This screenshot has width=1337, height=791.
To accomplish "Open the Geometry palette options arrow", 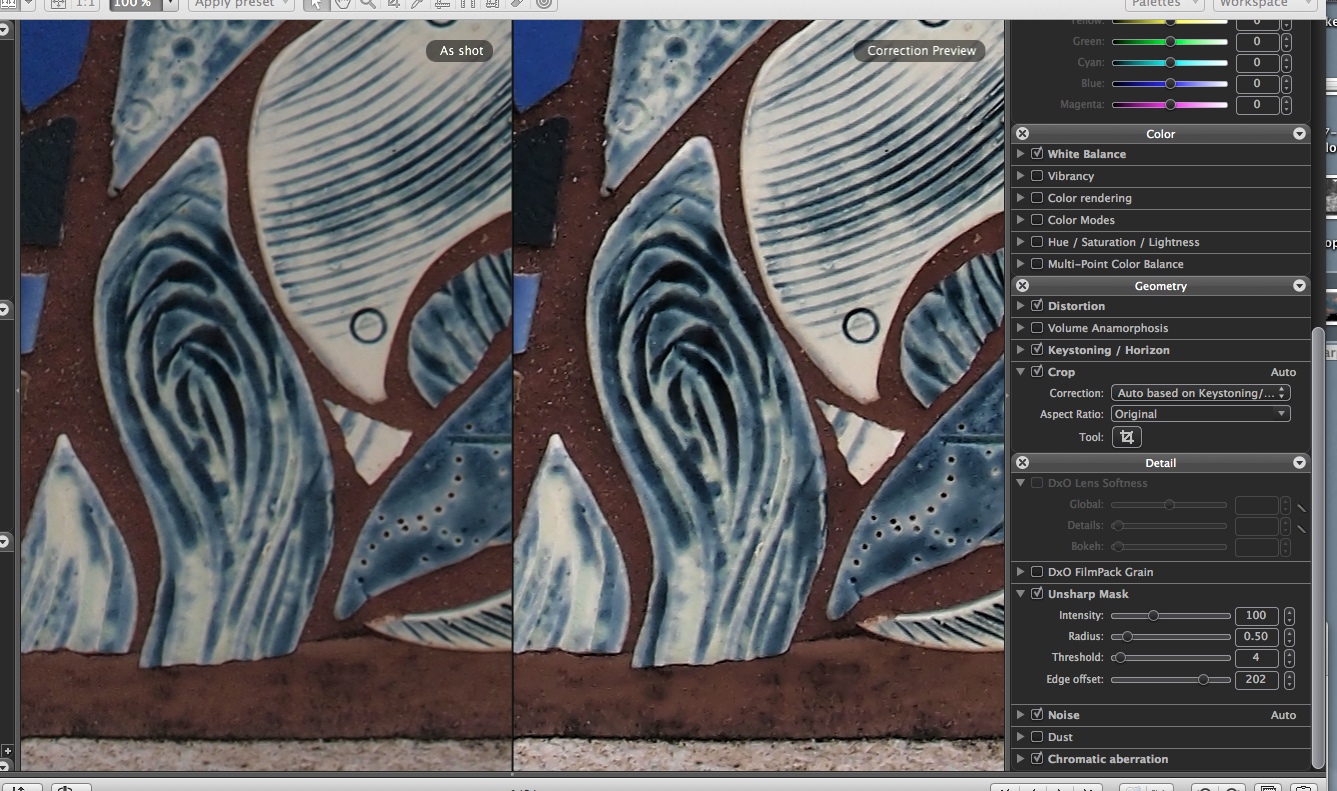I will pyautogui.click(x=1299, y=286).
